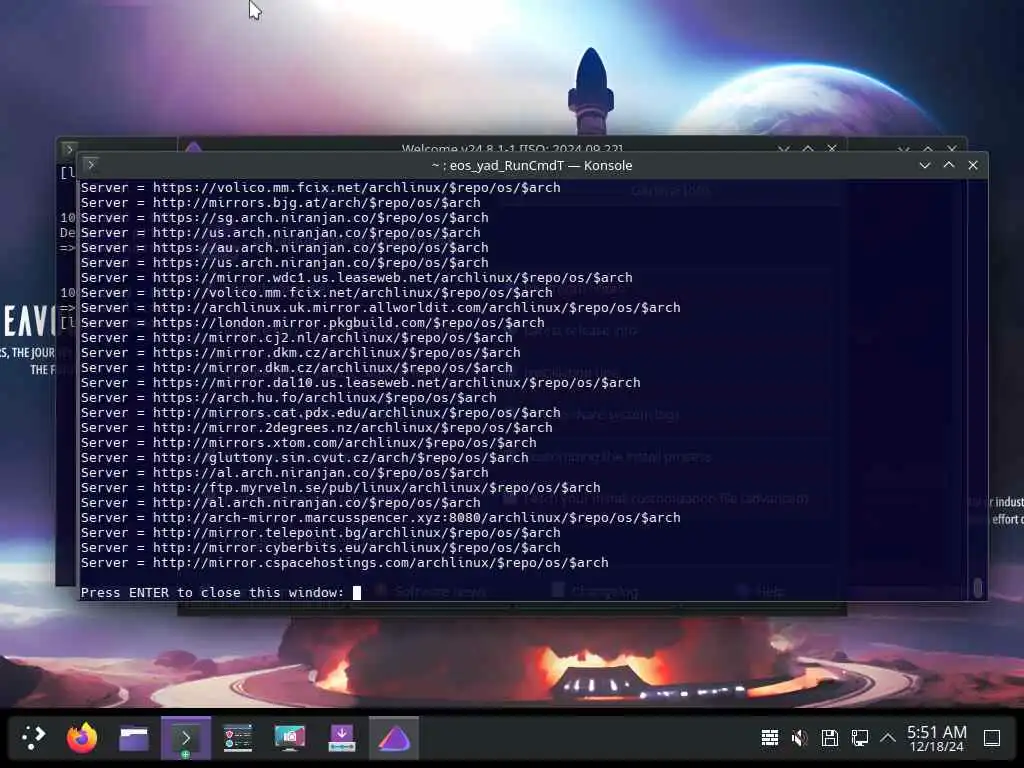
Task: Open the brick-pattern system tray icon
Action: (x=770, y=738)
